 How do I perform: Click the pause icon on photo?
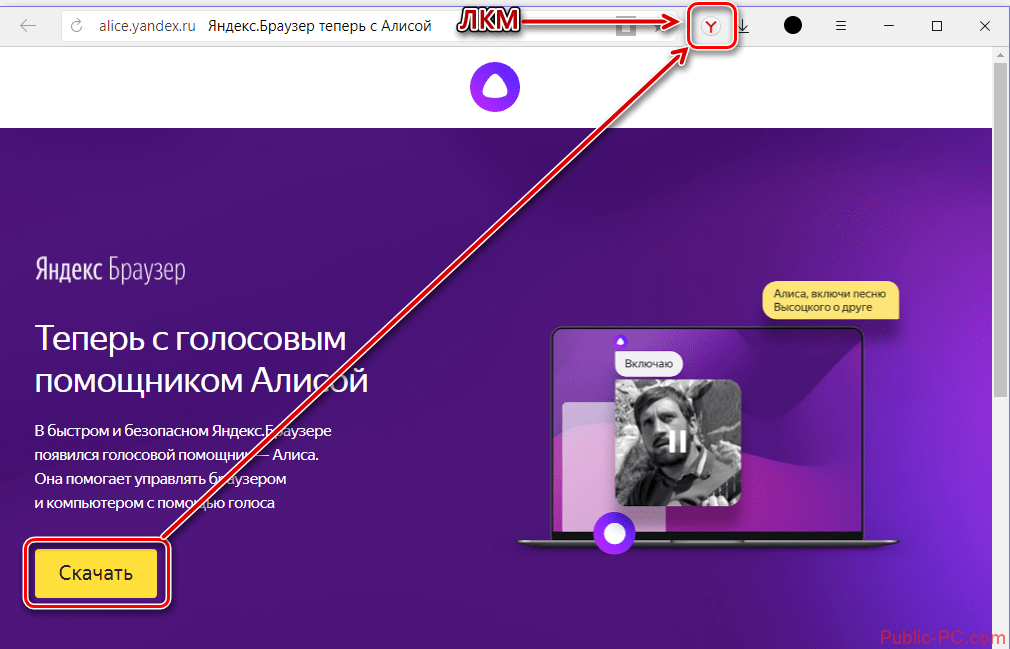tap(678, 442)
